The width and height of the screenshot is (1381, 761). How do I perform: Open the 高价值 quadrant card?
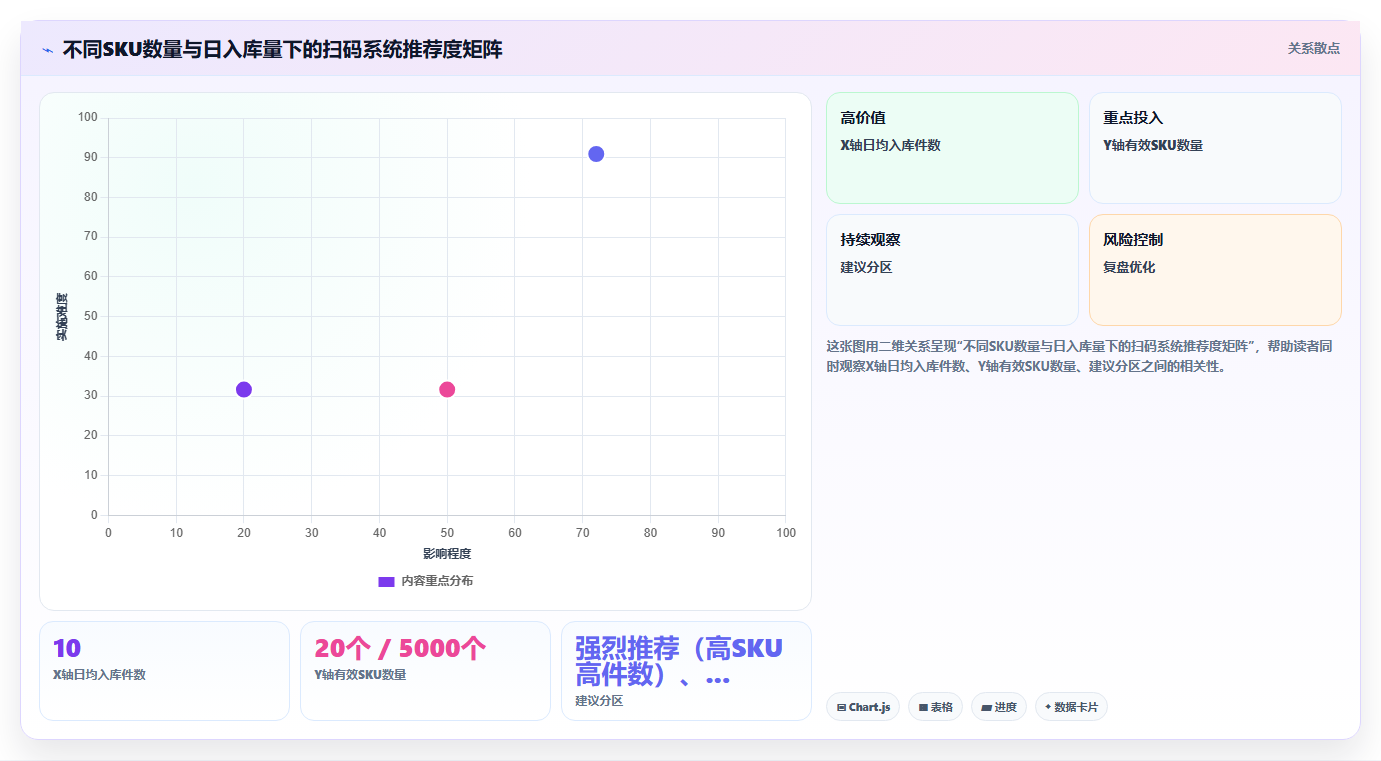[952, 148]
